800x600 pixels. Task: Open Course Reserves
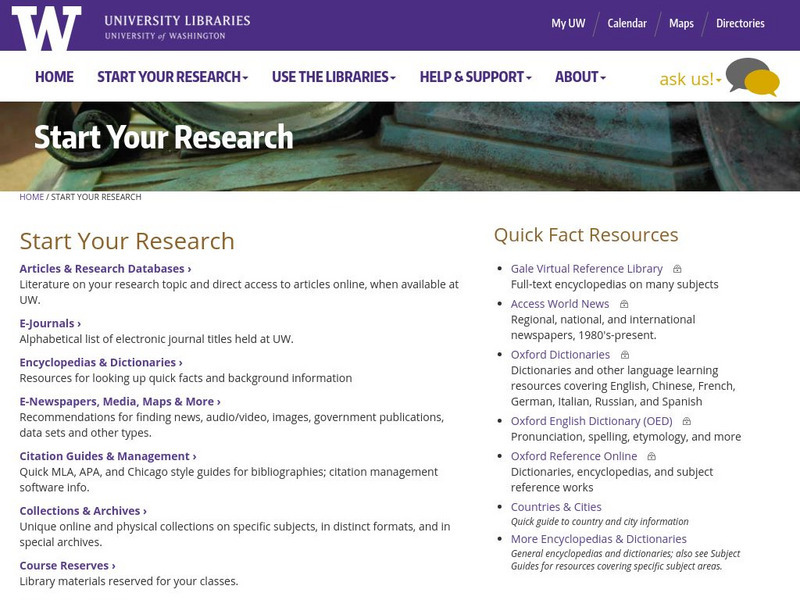[67, 565]
